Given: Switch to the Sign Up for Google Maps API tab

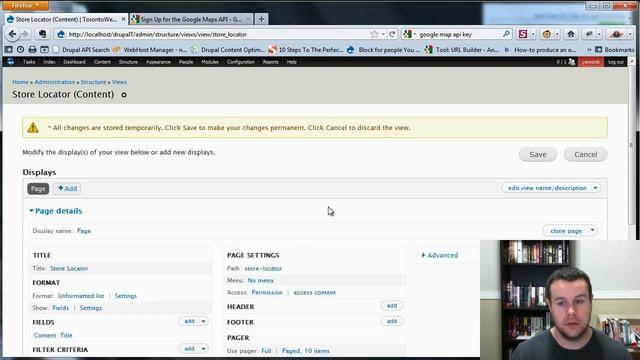Looking at the screenshot, I should [191, 19].
